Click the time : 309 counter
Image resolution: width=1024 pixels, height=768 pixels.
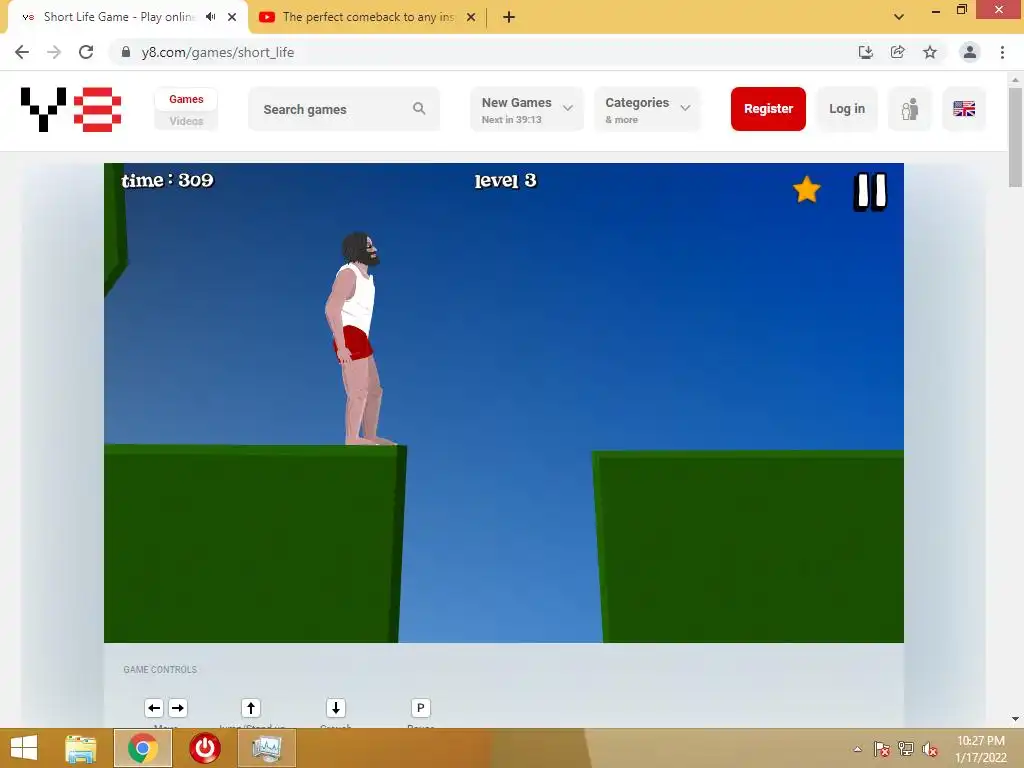coord(167,180)
